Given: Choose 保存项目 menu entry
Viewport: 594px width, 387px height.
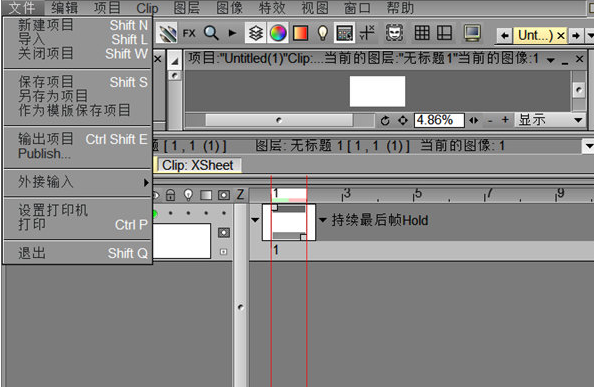Looking at the screenshot, I should (x=78, y=82).
